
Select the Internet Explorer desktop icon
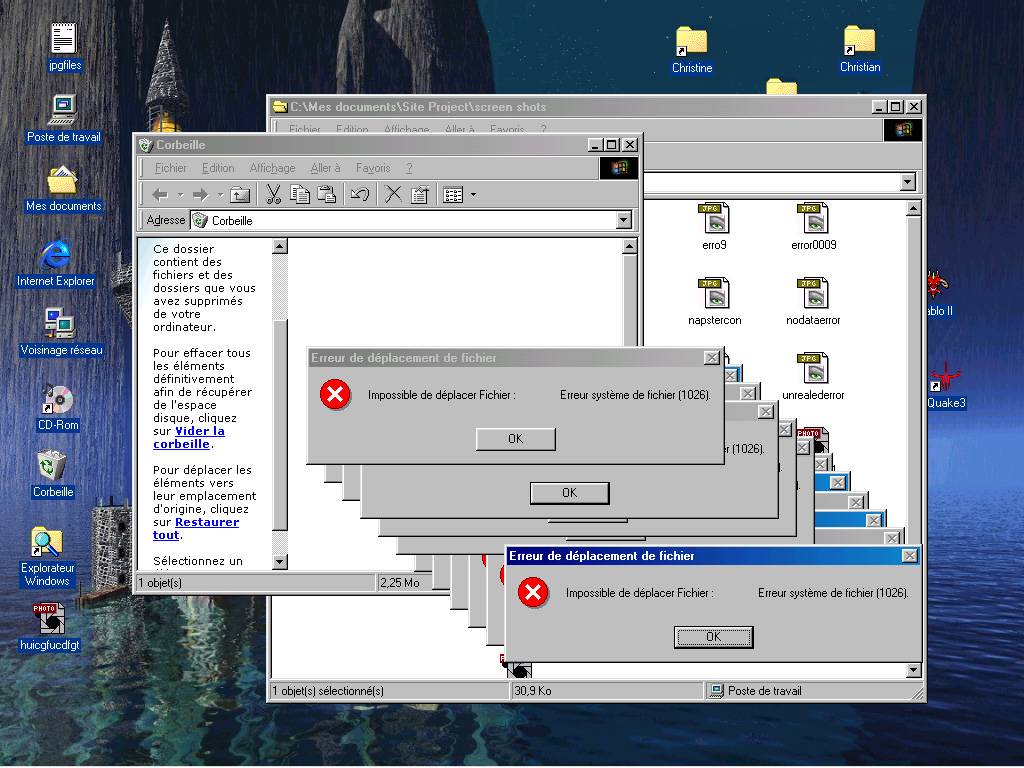pyautogui.click(x=56, y=263)
